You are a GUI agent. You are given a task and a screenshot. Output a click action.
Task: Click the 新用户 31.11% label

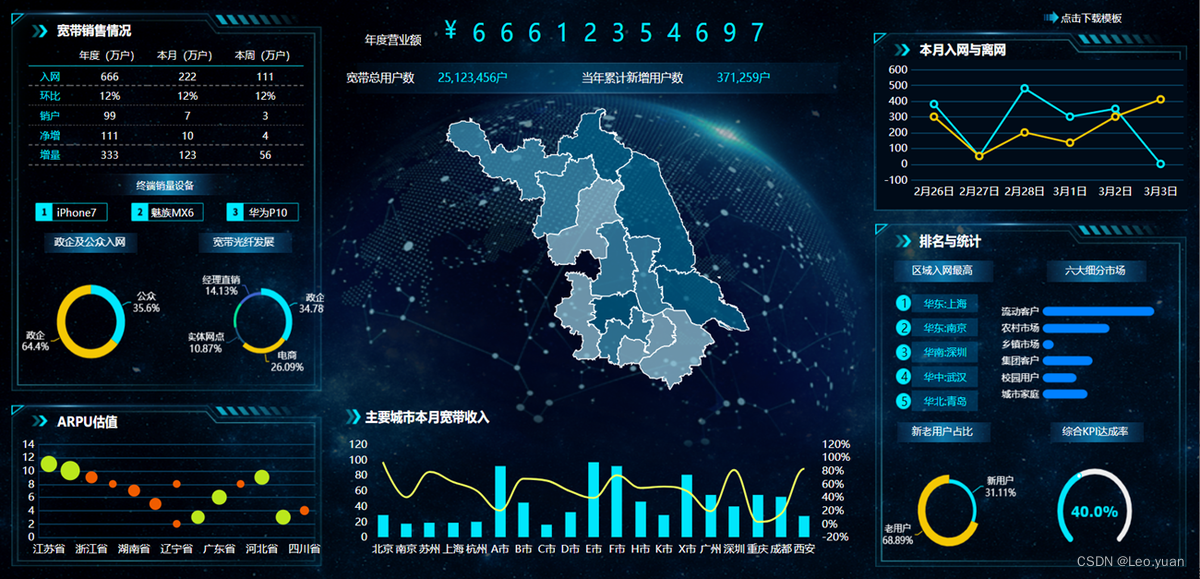coord(1000,486)
